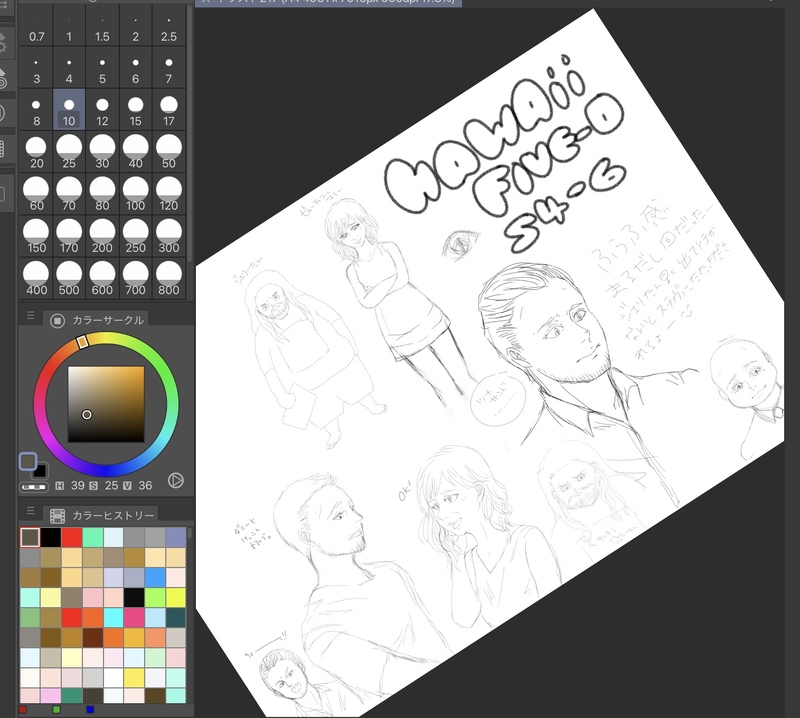Image resolution: width=800 pixels, height=718 pixels.
Task: Open the カラーサークル tab
Action: 97,320
